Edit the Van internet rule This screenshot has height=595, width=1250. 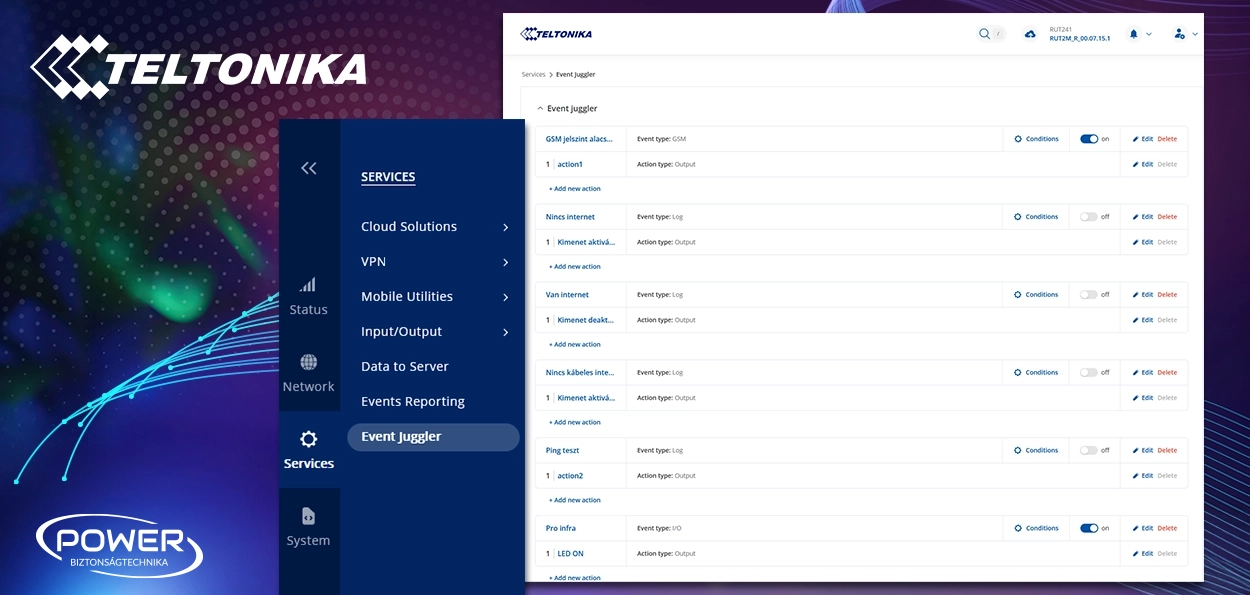coord(1142,295)
